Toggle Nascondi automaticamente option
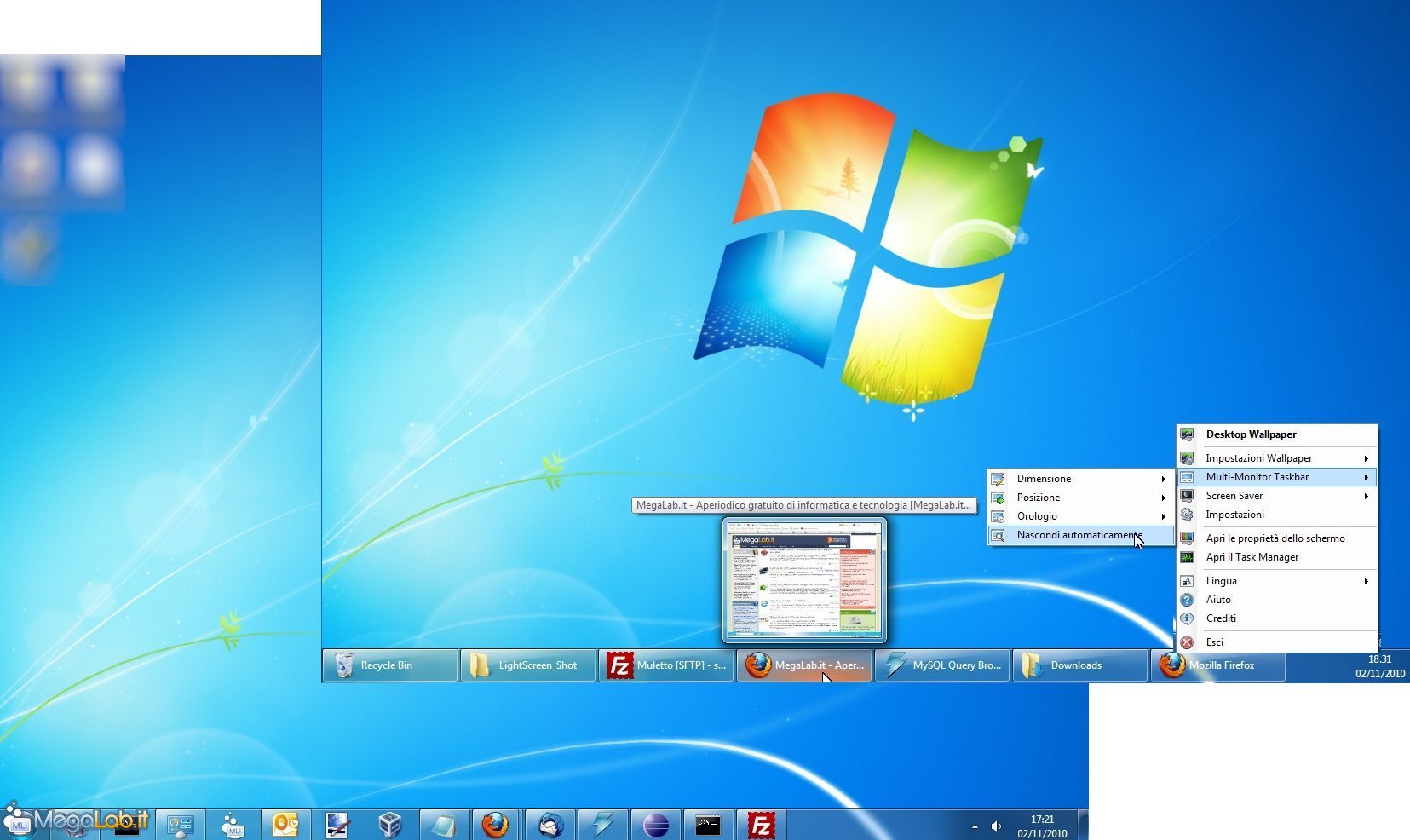Viewport: 1410px width, 840px height. click(1079, 535)
